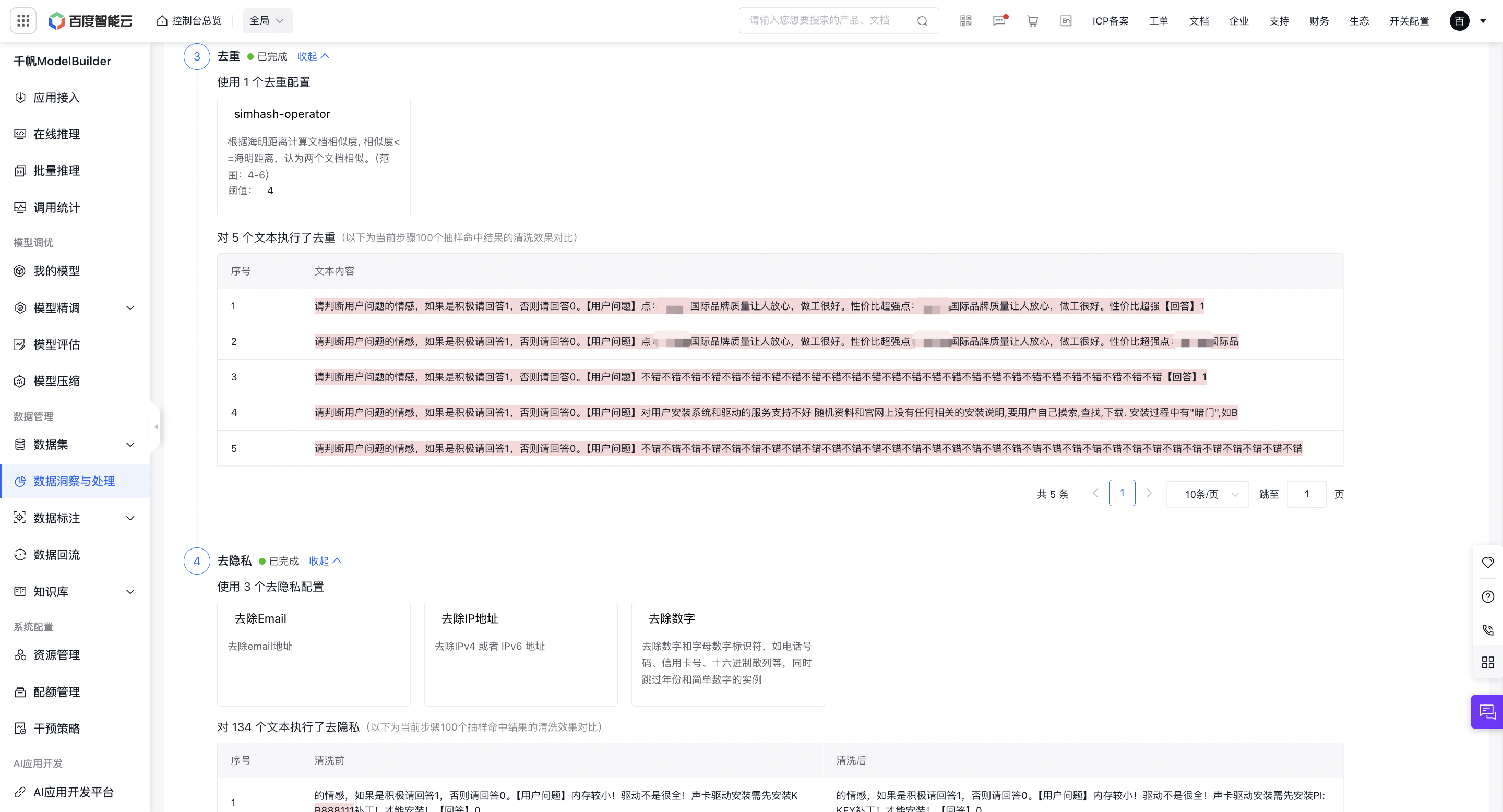Select the simhash-operator config card

pos(313,157)
